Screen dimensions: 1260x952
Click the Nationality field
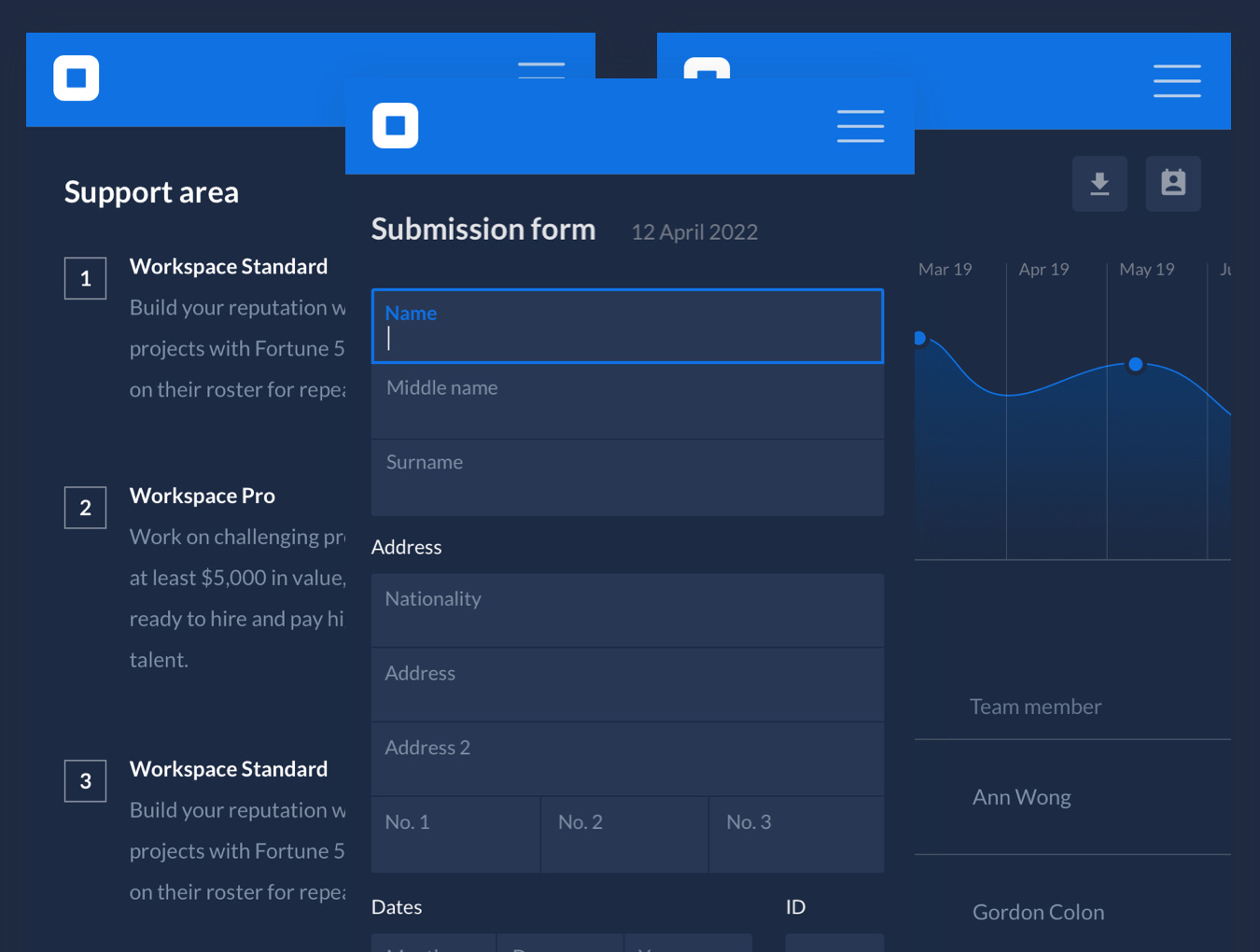coord(627,610)
